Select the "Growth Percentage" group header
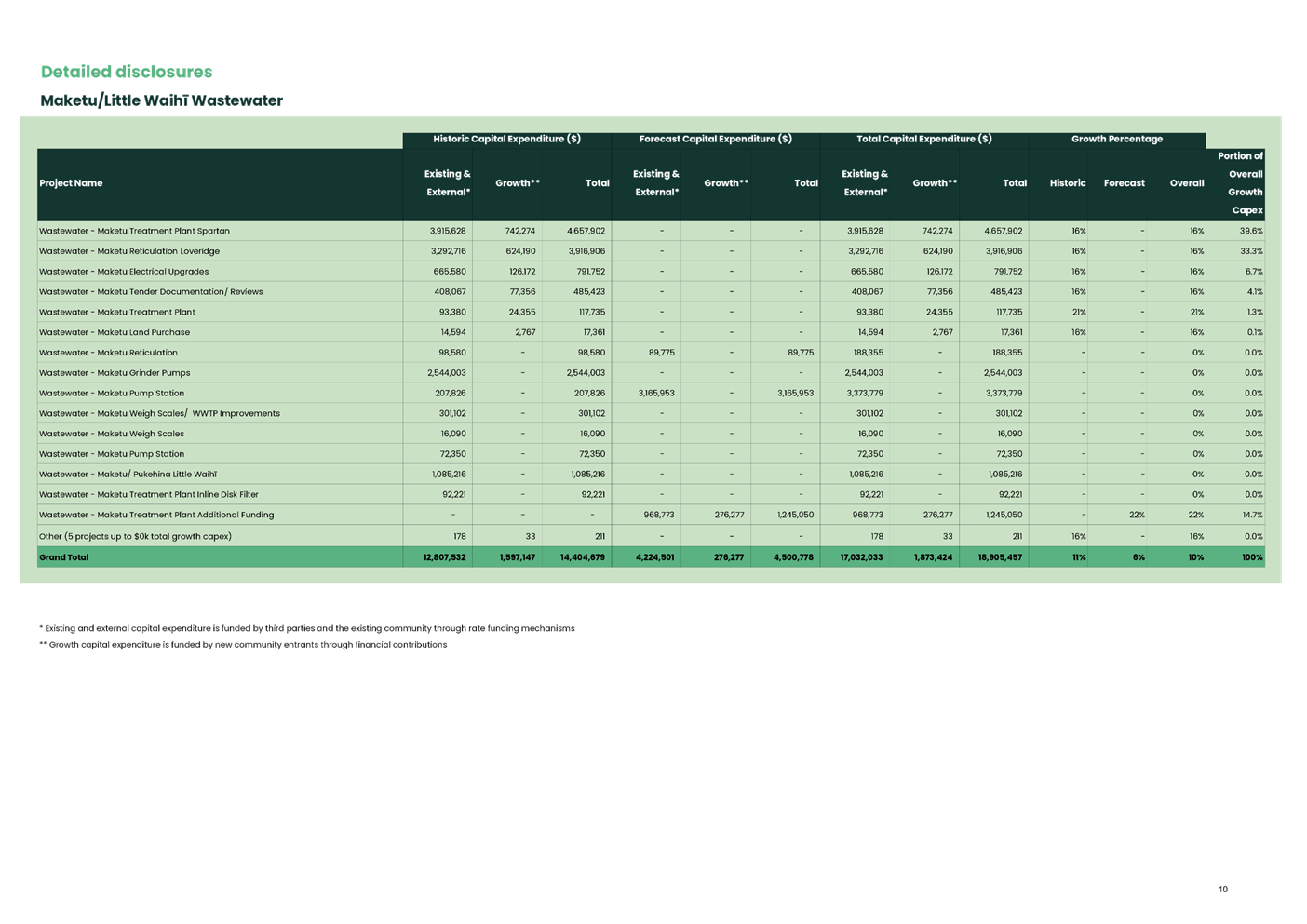Screen dimensions: 1307x924 coord(1116,139)
